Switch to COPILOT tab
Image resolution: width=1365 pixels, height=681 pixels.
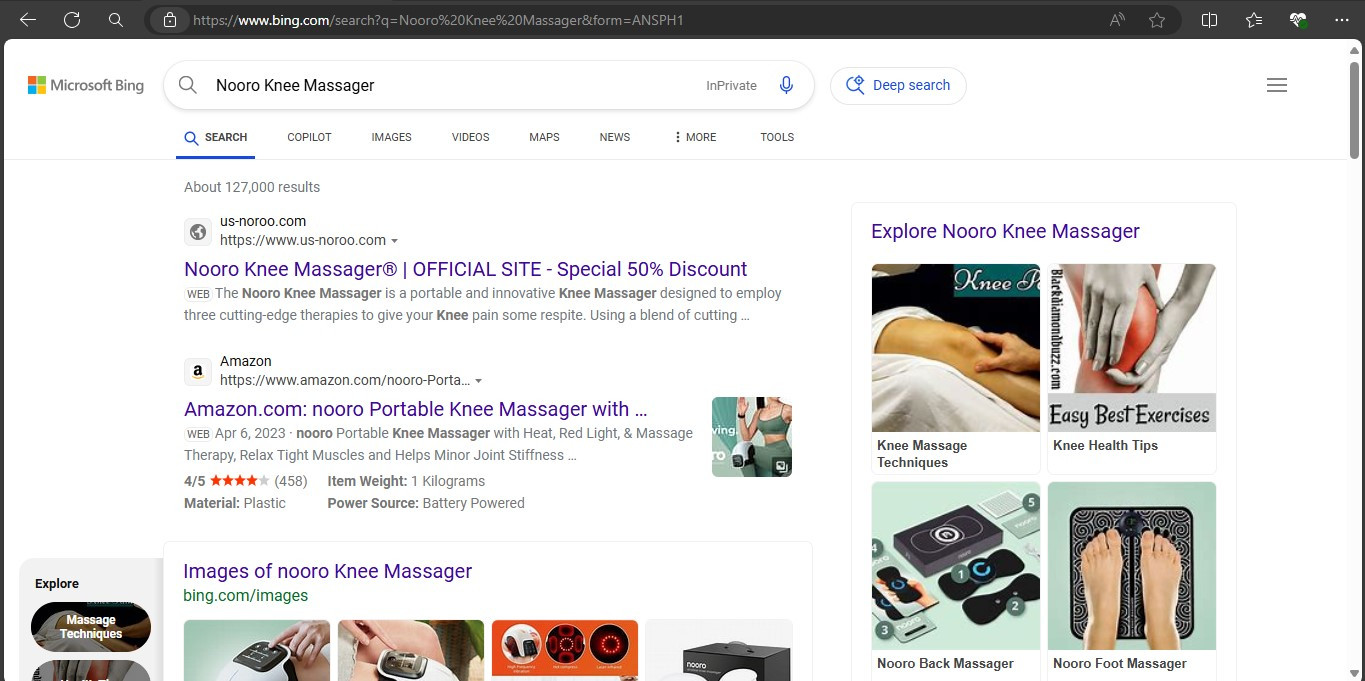click(309, 137)
